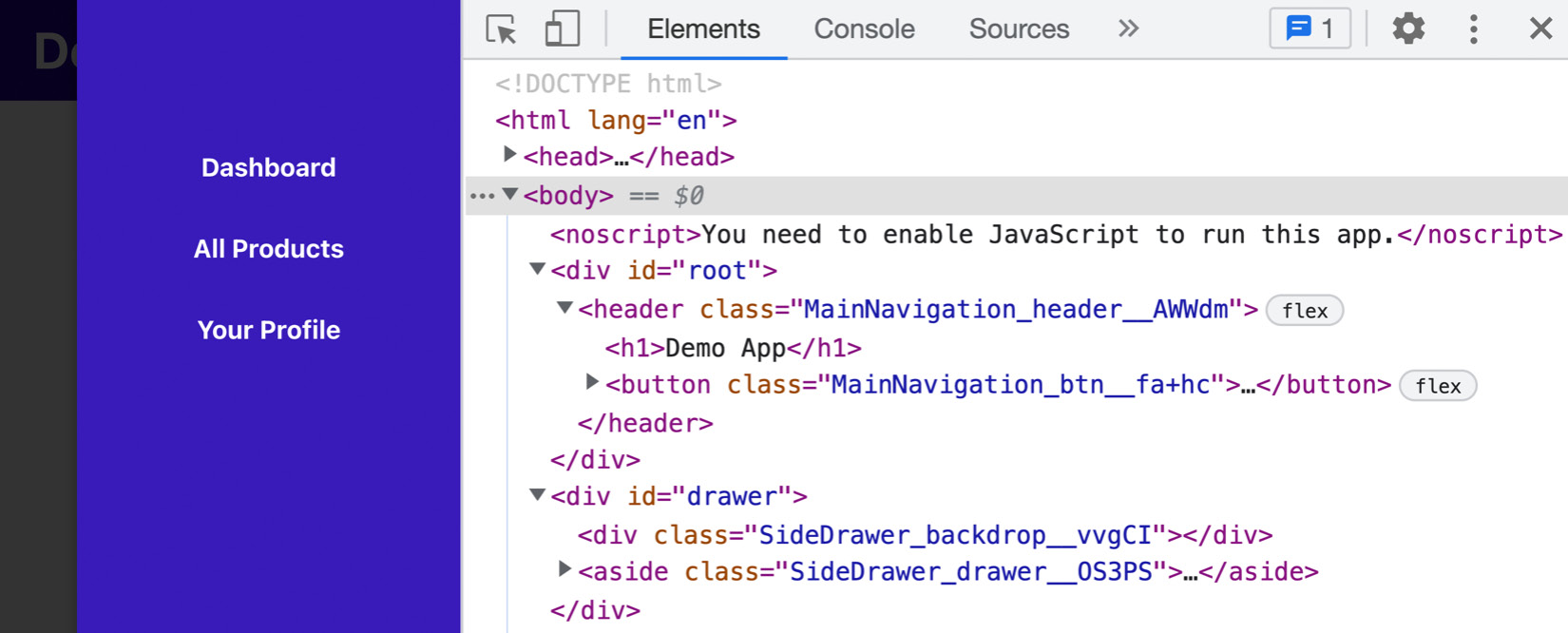1568x633 pixels.
Task: Show more tabs with double chevron
Action: (1128, 29)
